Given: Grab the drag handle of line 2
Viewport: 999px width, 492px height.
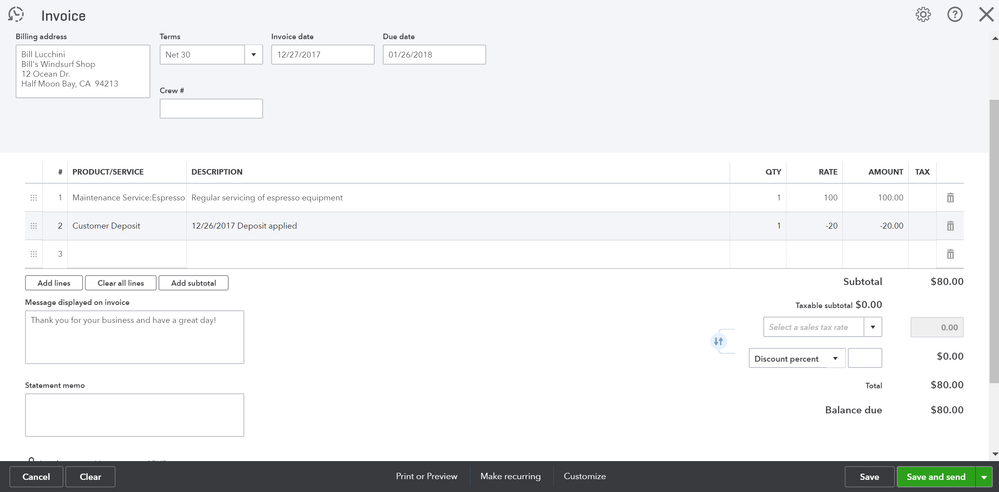Looking at the screenshot, I should [34, 226].
